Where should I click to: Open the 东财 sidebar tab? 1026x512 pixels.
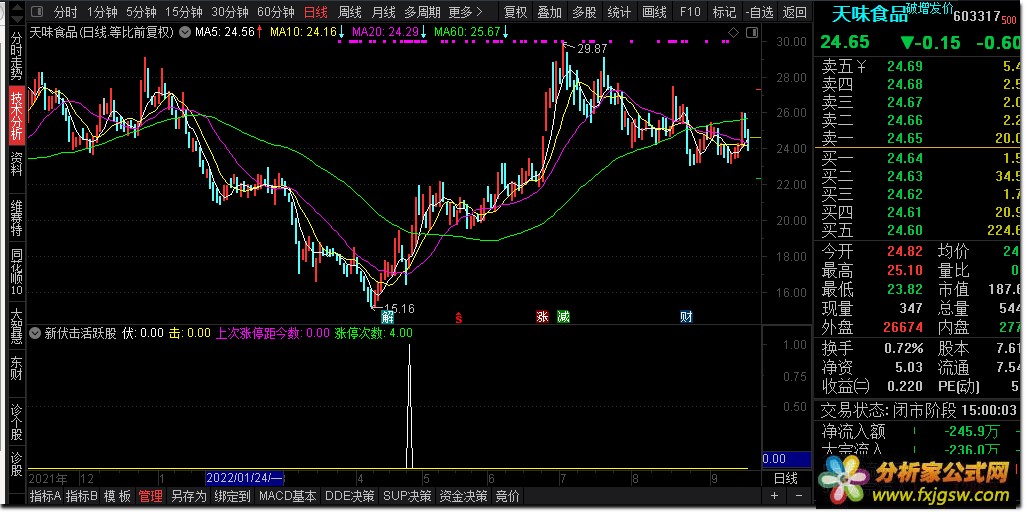(16, 371)
